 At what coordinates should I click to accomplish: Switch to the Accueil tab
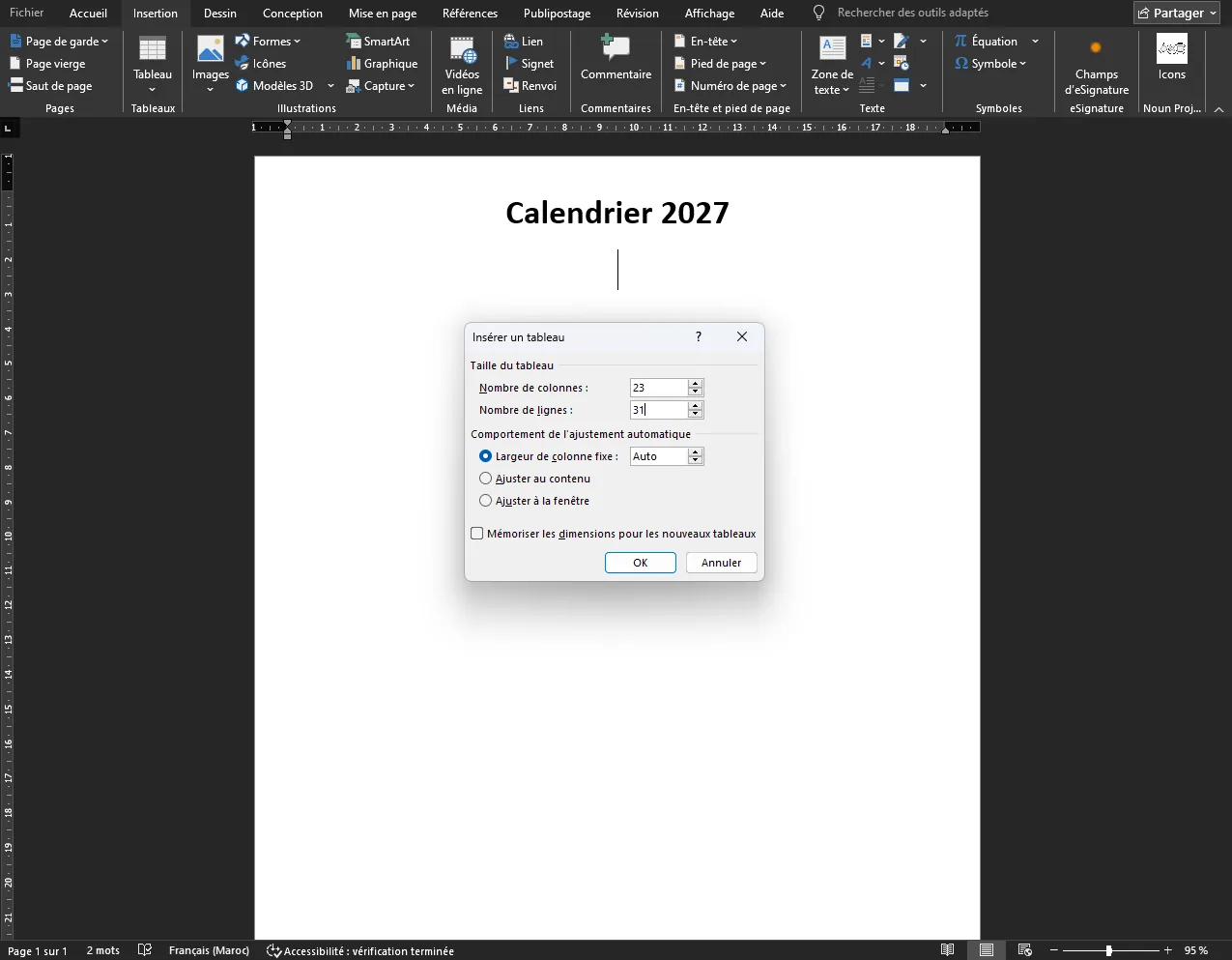(88, 14)
